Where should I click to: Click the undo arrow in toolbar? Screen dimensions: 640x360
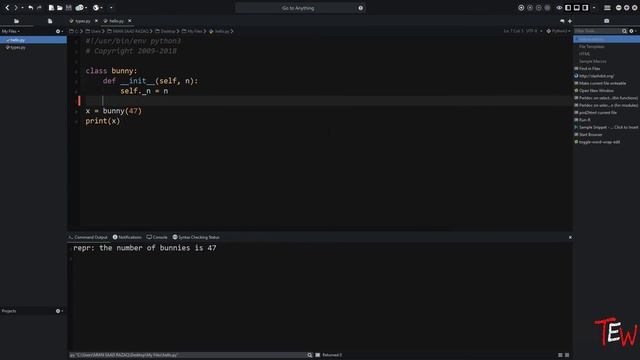click(31, 8)
